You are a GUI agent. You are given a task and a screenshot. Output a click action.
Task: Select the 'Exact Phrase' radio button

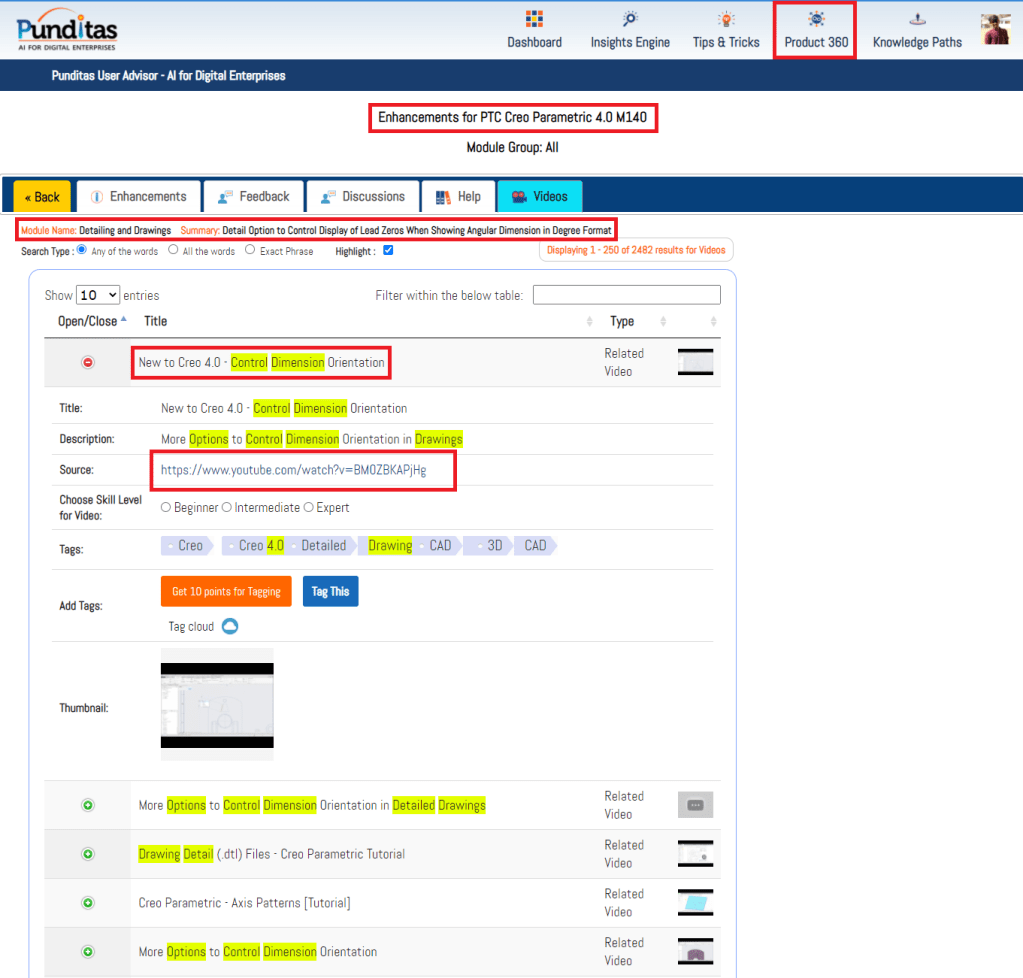tap(250, 251)
